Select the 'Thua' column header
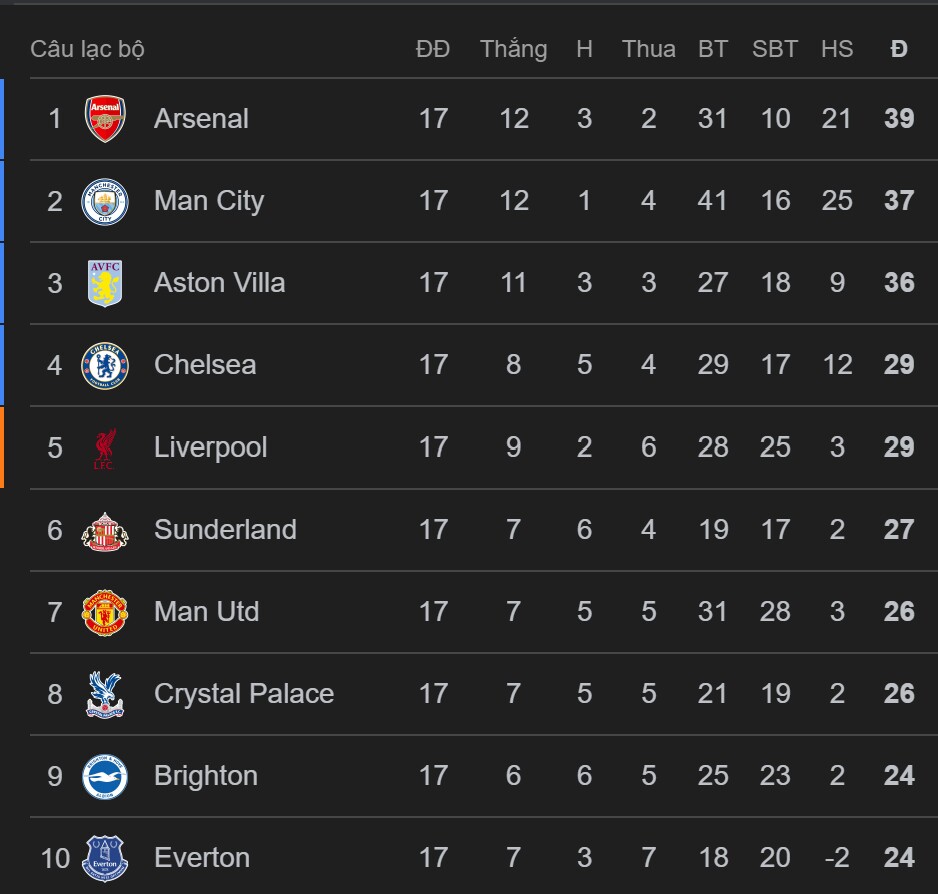The width and height of the screenshot is (938, 894). pyautogui.click(x=648, y=49)
